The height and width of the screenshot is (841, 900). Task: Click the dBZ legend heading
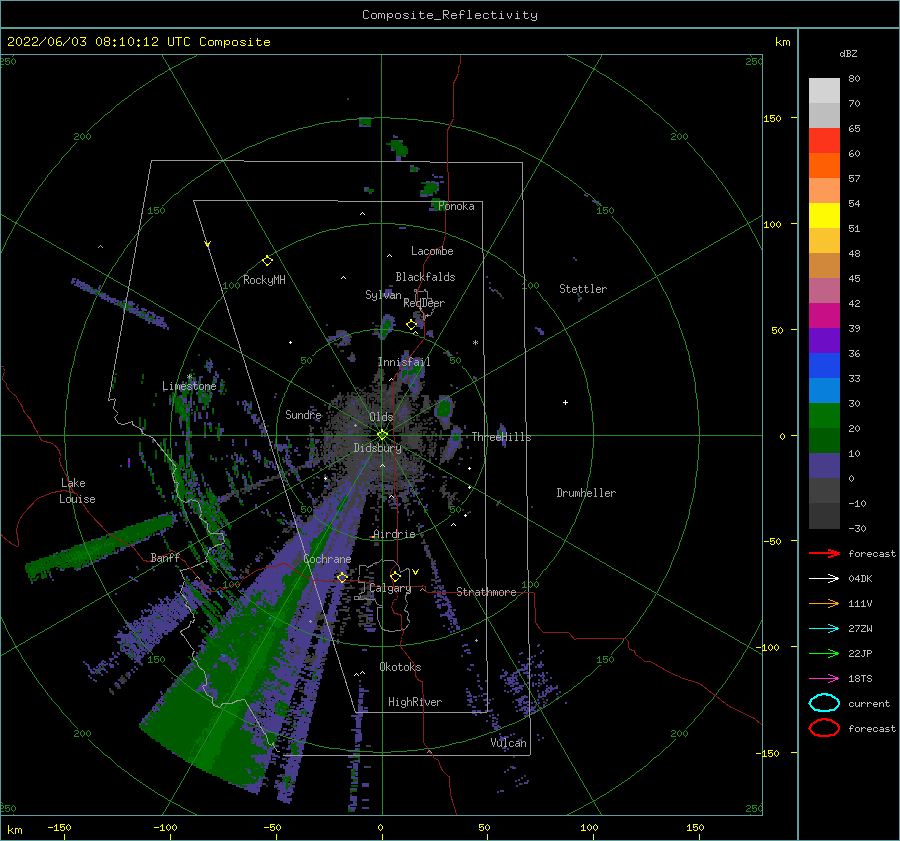[x=848, y=54]
